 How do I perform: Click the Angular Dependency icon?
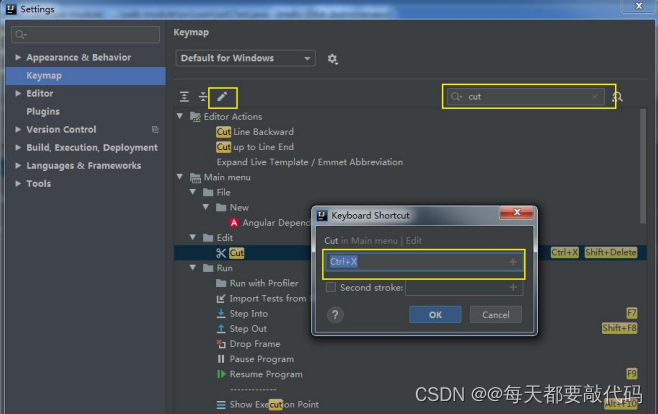point(234,223)
